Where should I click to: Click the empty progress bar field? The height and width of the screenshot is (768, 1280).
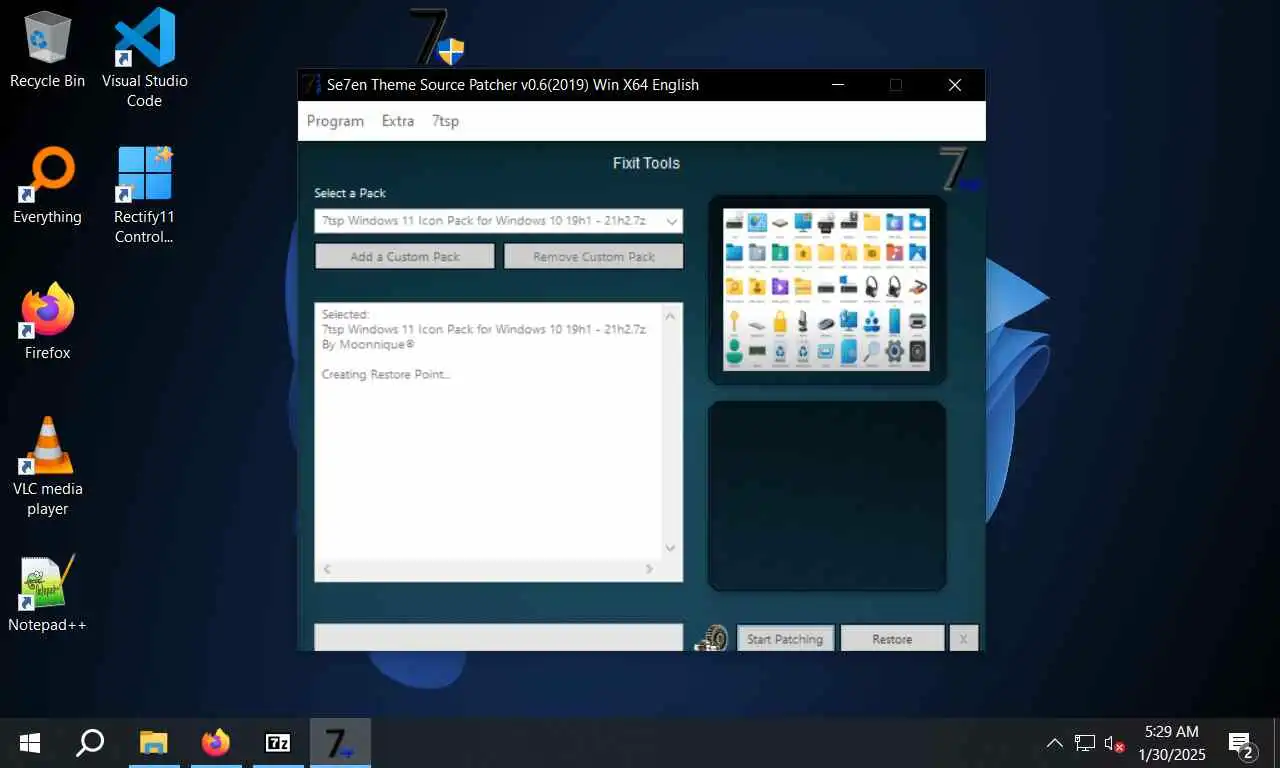[x=498, y=638]
